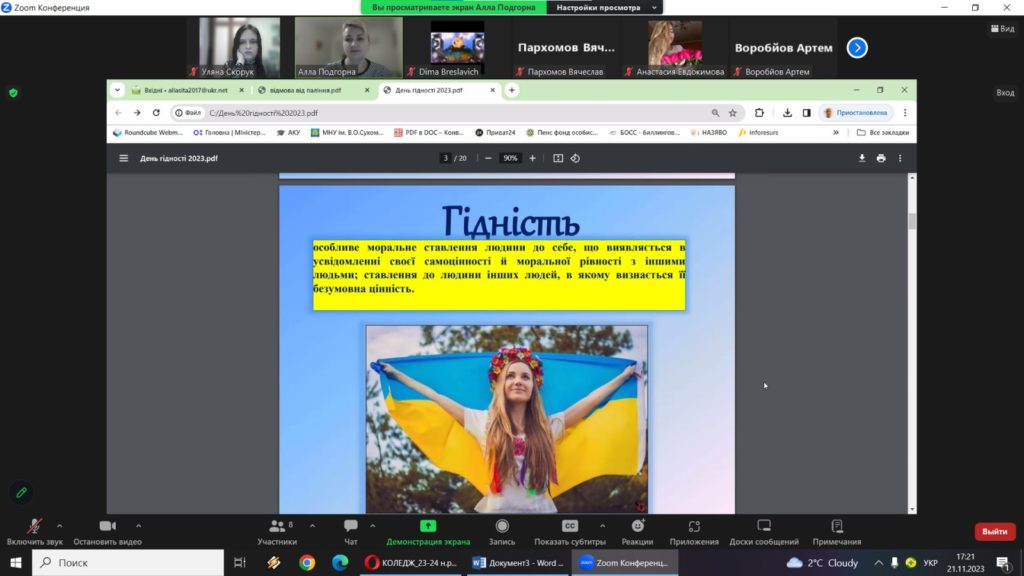Switch to Вхідні mail browser tab
Image resolution: width=1024 pixels, height=576 pixels.
pyautogui.click(x=185, y=90)
